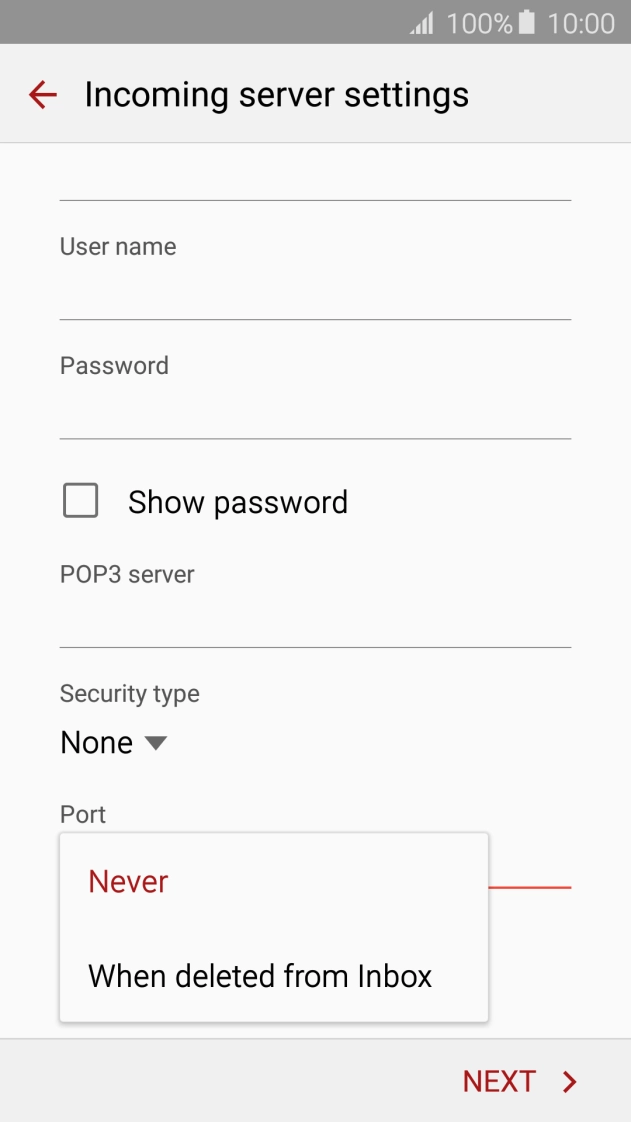
Task: Choose When deleted from Inbox option
Action: pos(260,976)
